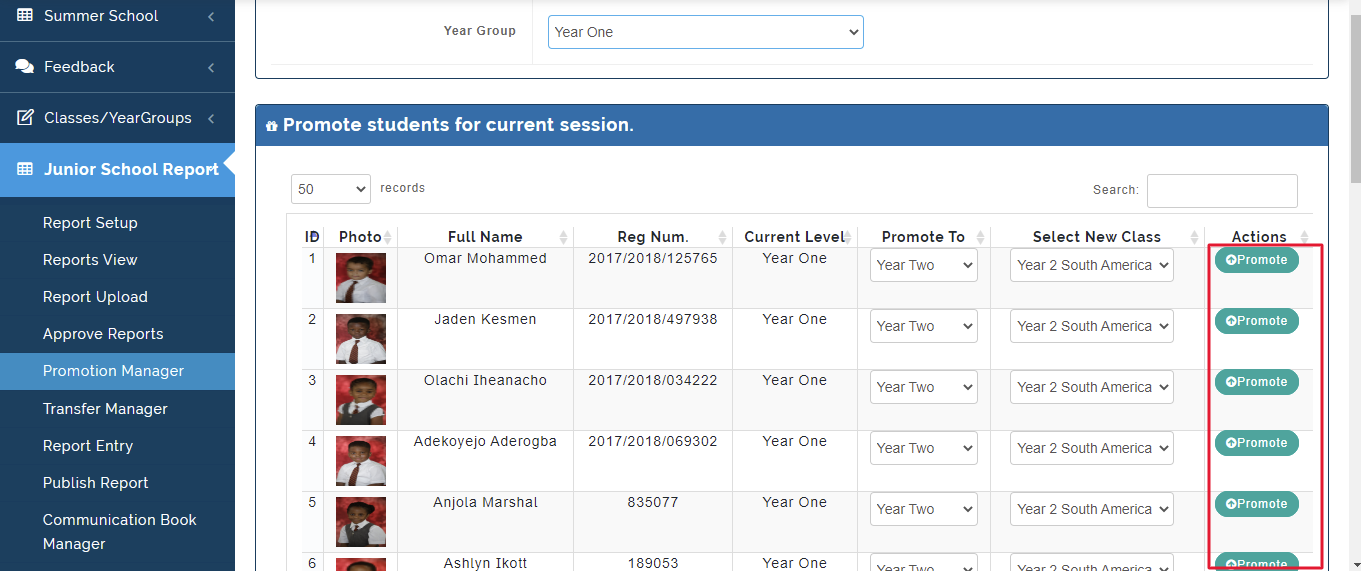The height and width of the screenshot is (571, 1361).
Task: Sort by Promote To column arrows
Action: 981,237
